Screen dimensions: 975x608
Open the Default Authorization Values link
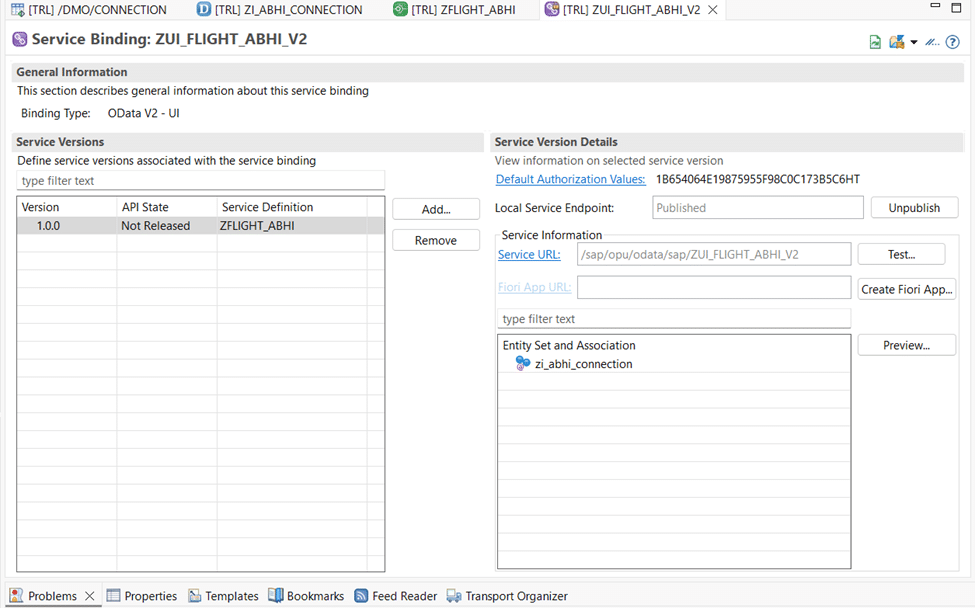570,179
